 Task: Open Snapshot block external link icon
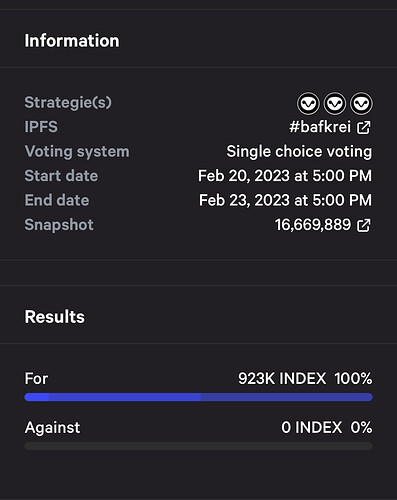pos(364,225)
